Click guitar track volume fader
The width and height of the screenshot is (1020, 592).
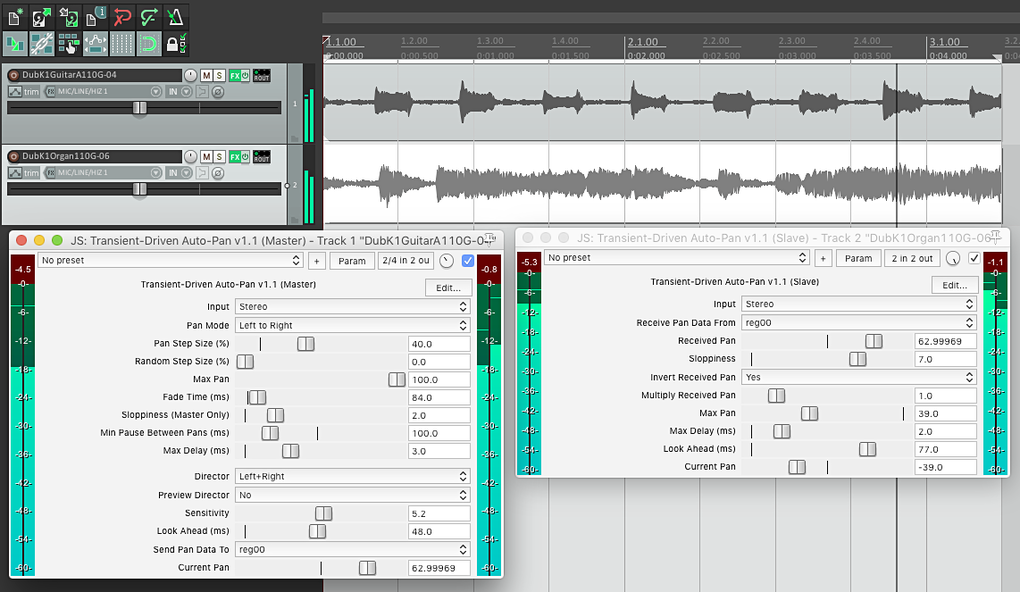tap(140, 108)
